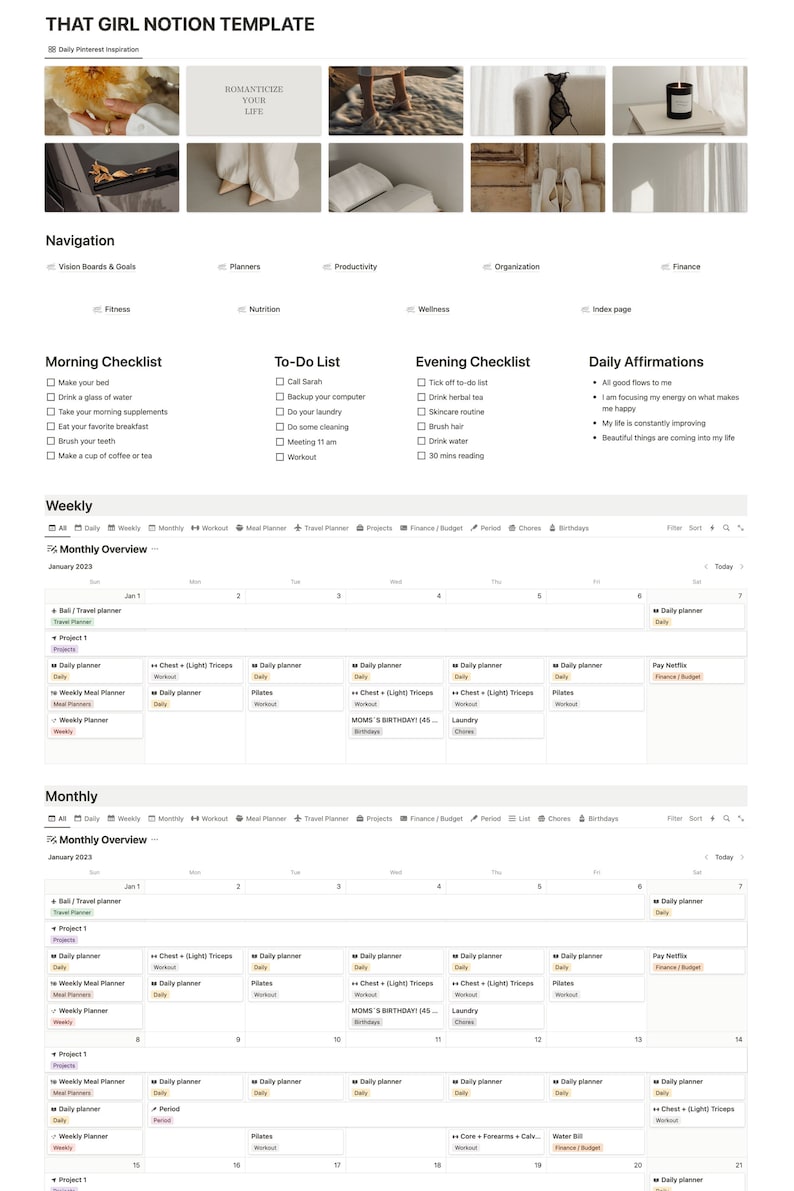Open the Wellness page link
This screenshot has width=794, height=1191.
(428, 309)
